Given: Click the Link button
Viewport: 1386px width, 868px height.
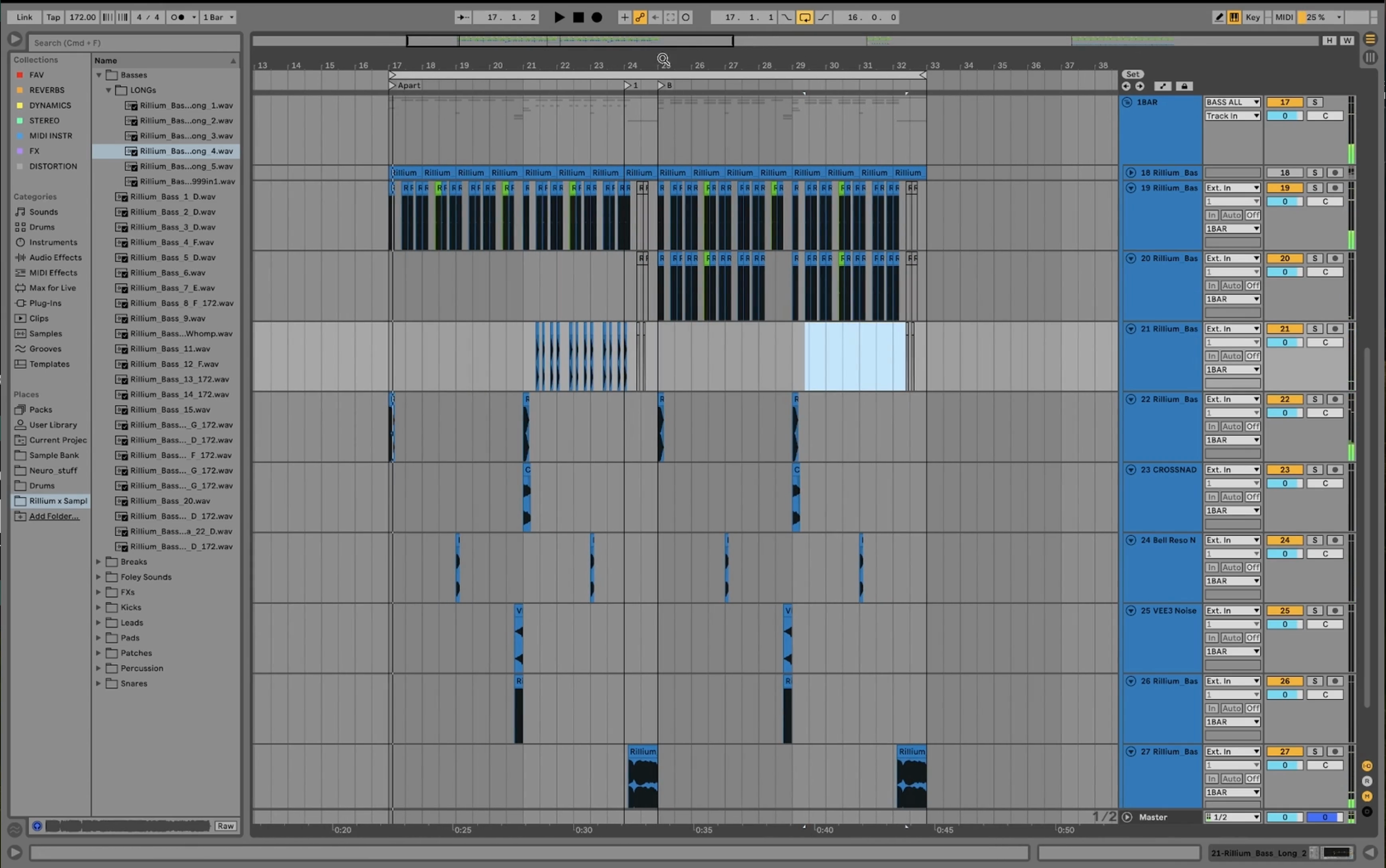Looking at the screenshot, I should click(24, 17).
